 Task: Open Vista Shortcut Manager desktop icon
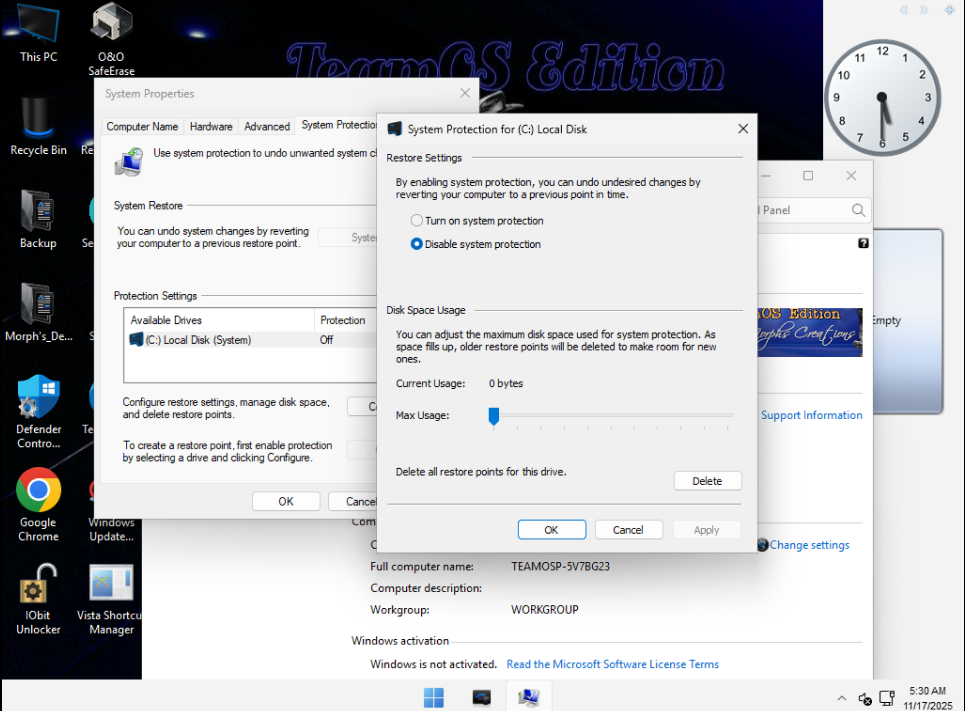tap(111, 598)
